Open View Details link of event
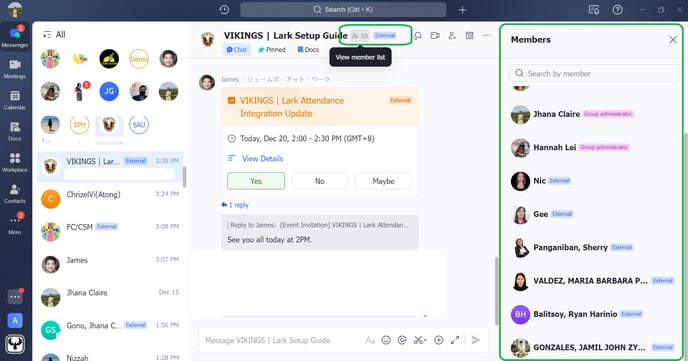The width and height of the screenshot is (688, 361). click(x=262, y=158)
